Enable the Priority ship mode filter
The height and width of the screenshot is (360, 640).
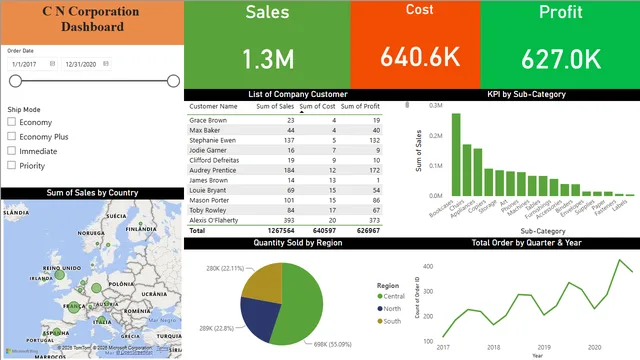pyautogui.click(x=11, y=165)
